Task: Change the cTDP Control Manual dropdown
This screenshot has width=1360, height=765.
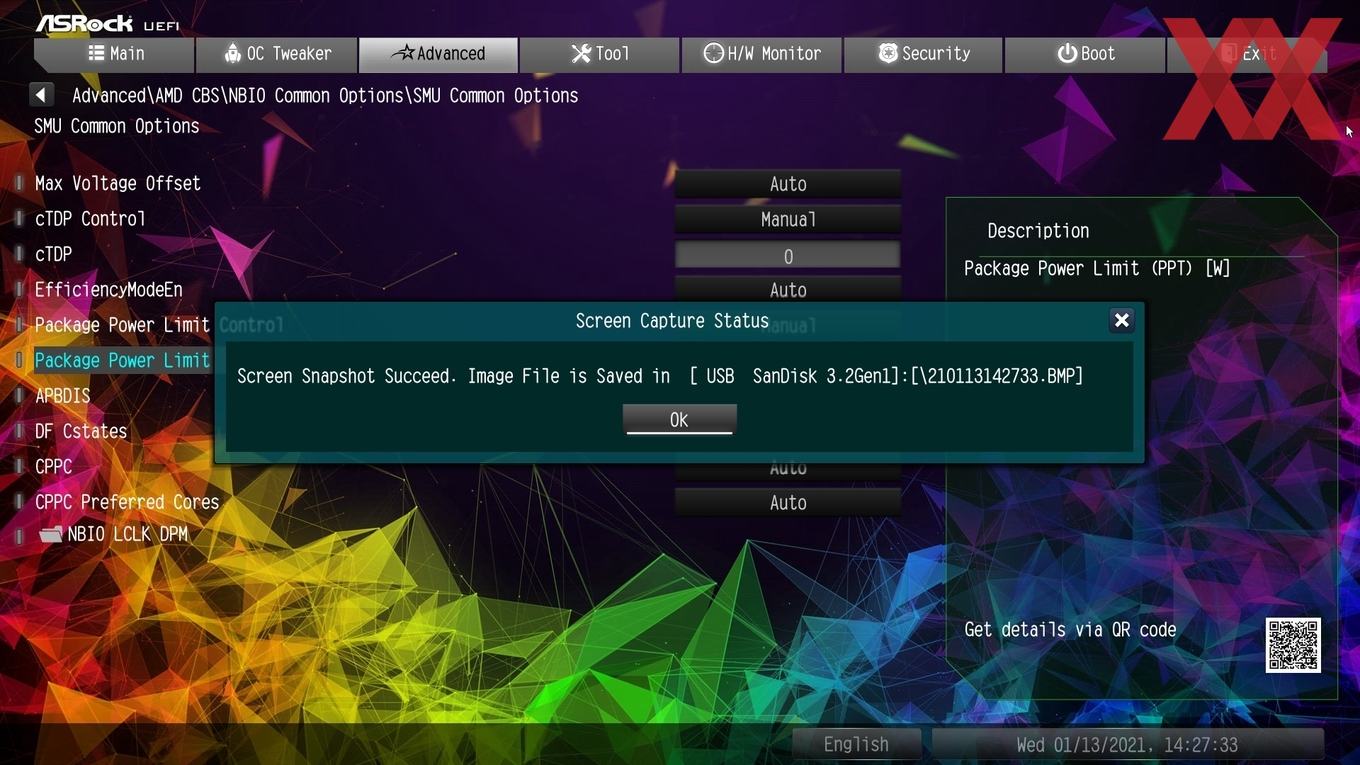Action: point(788,219)
